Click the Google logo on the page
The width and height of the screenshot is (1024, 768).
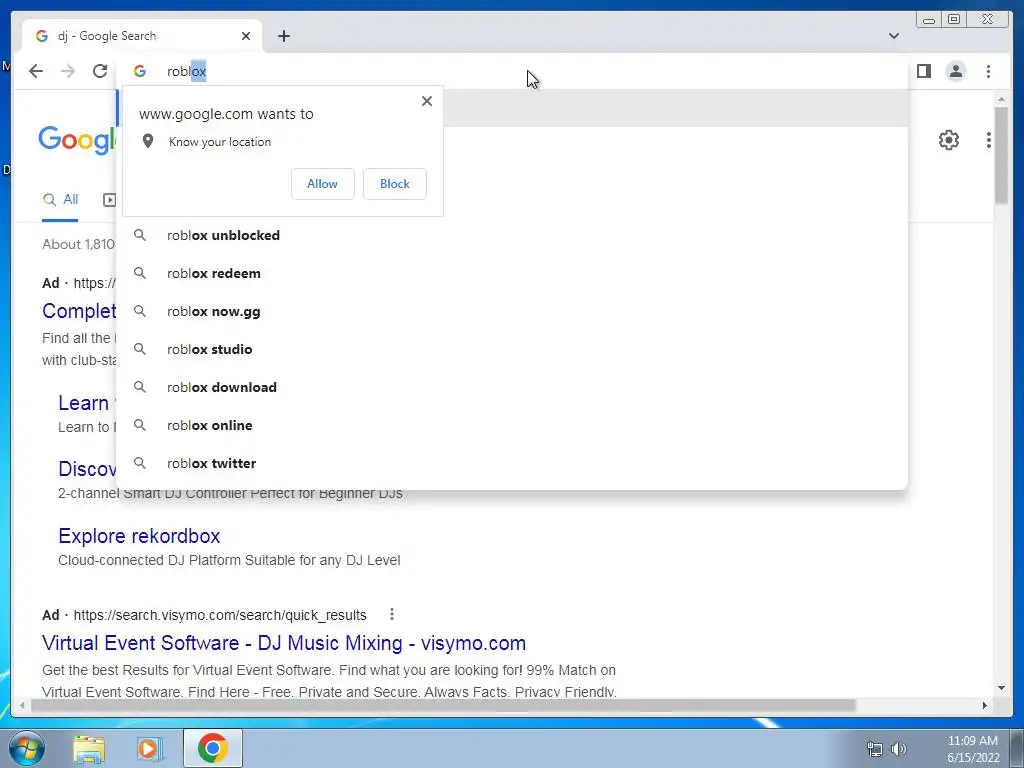pos(77,140)
